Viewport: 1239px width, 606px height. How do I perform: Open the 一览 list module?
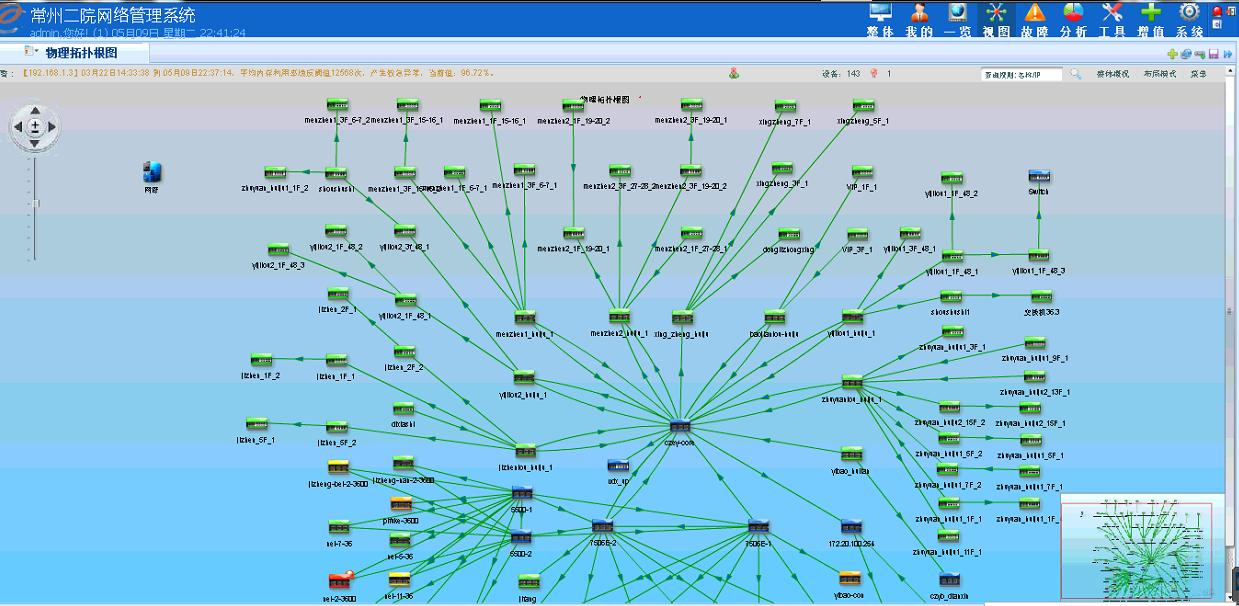957,20
